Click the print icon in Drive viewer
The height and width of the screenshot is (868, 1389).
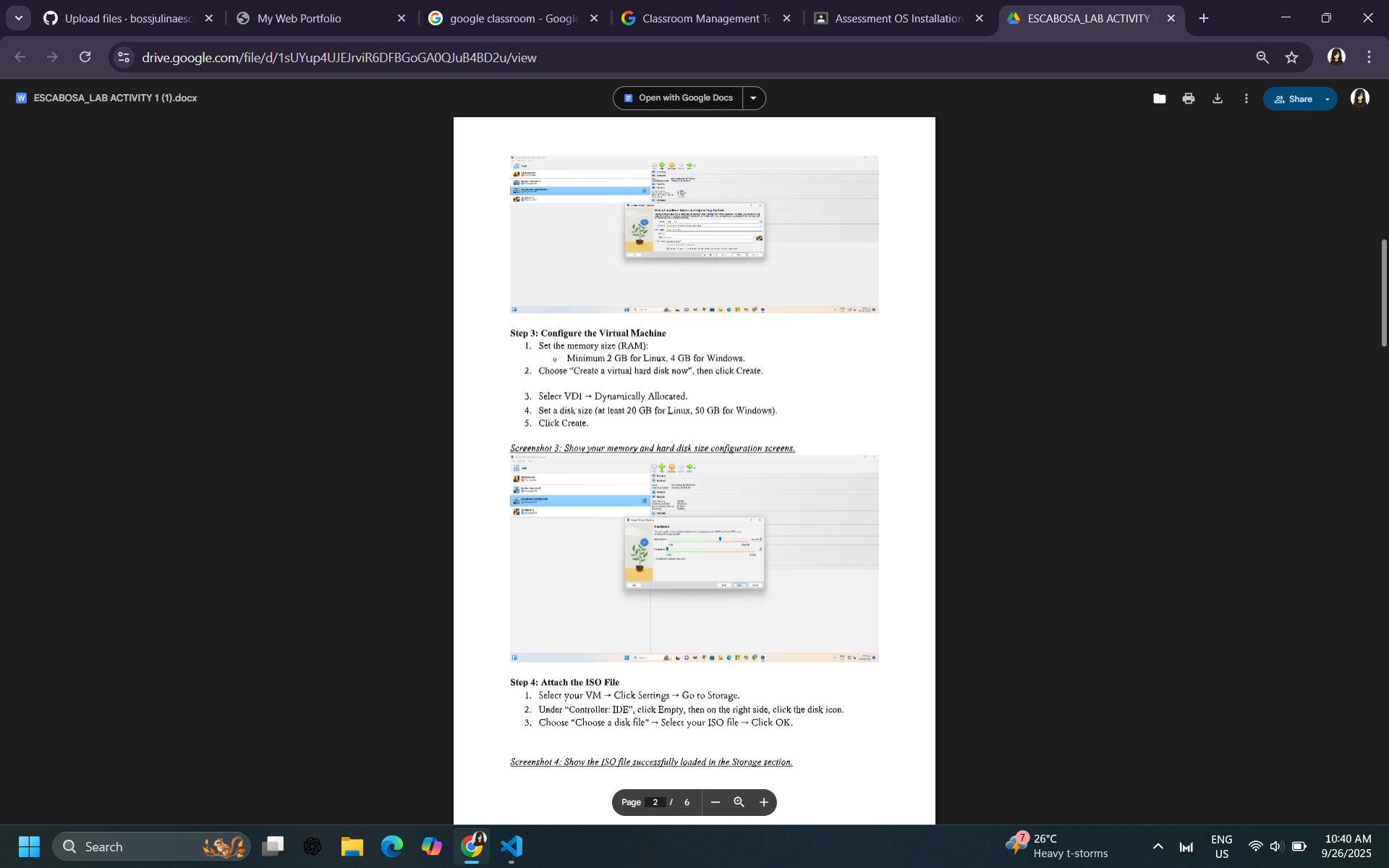(1189, 98)
